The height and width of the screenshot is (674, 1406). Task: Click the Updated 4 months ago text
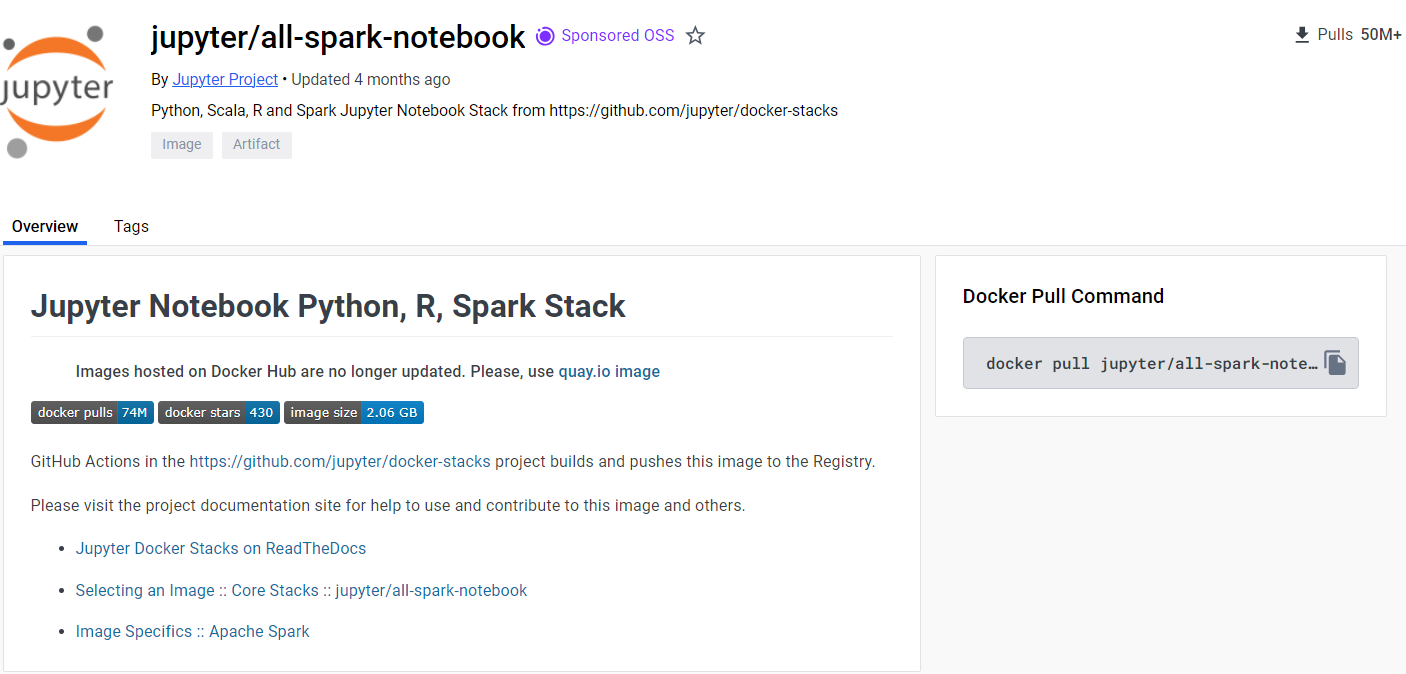371,79
